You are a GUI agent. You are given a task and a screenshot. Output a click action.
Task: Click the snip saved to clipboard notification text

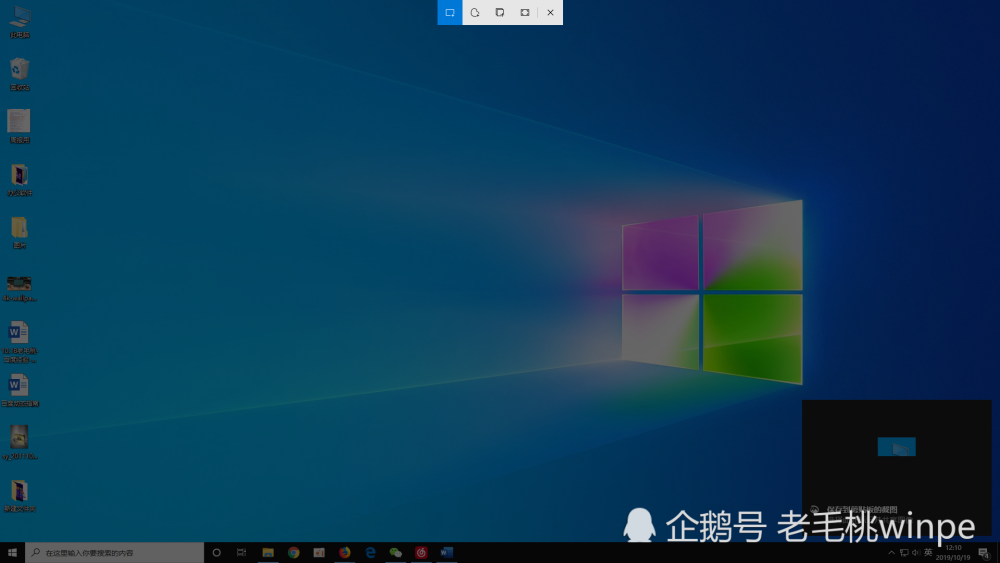click(862, 509)
